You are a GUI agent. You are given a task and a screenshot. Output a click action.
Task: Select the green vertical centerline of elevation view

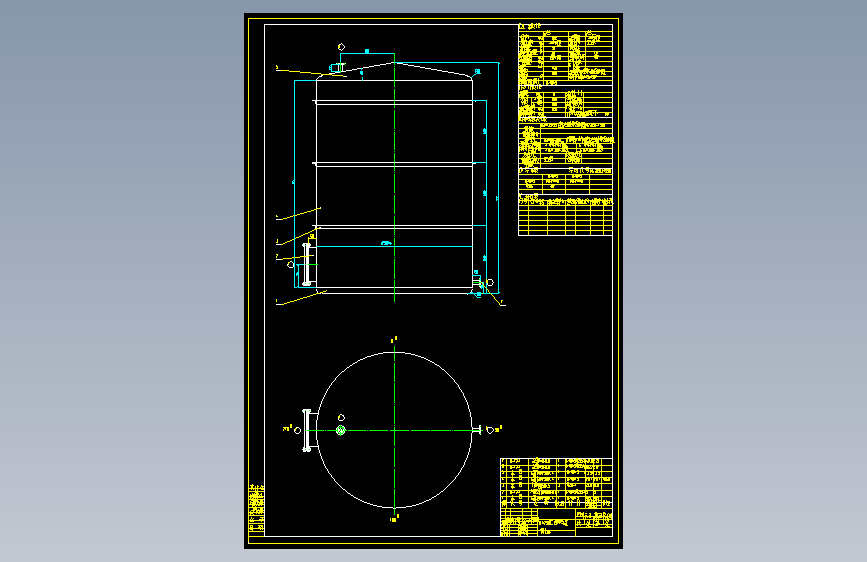click(394, 177)
